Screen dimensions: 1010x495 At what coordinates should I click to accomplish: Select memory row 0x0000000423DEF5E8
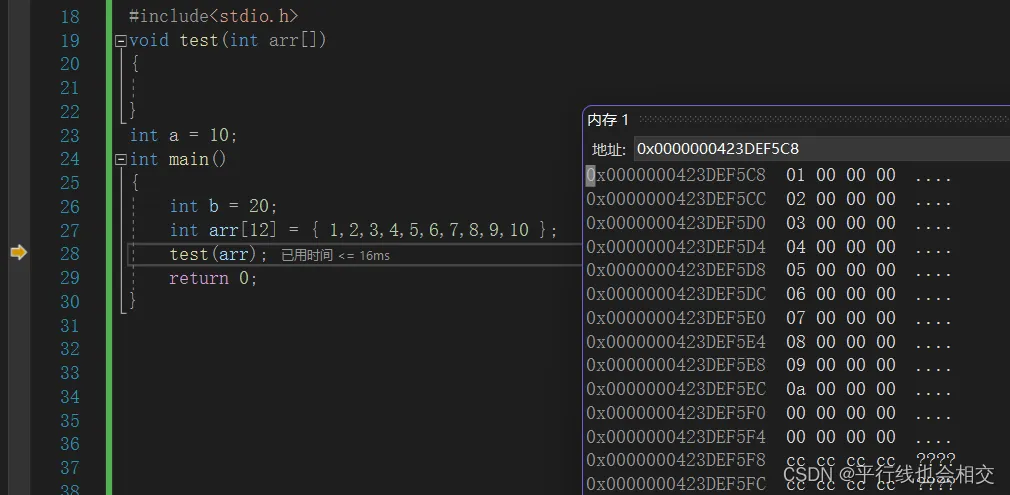click(x=768, y=365)
